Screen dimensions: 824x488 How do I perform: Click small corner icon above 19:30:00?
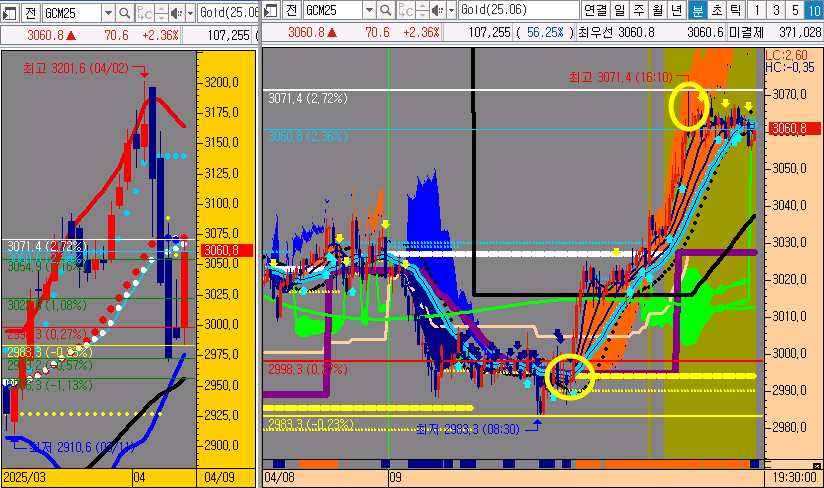pyautogui.click(x=816, y=465)
